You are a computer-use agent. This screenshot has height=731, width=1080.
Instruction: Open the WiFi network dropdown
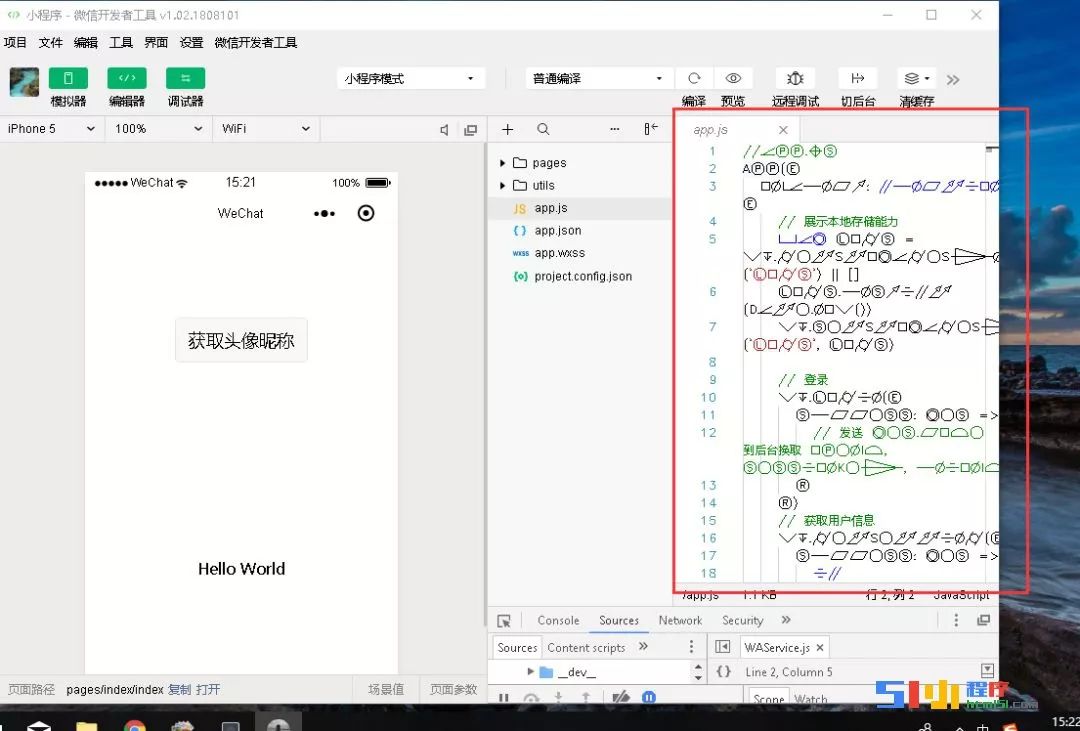pyautogui.click(x=266, y=129)
